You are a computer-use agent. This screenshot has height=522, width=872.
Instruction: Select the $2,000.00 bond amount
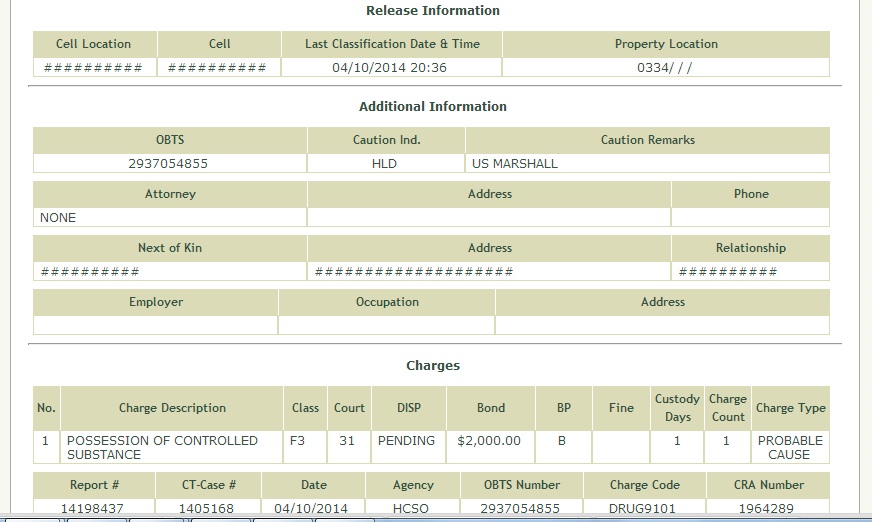[x=489, y=441]
